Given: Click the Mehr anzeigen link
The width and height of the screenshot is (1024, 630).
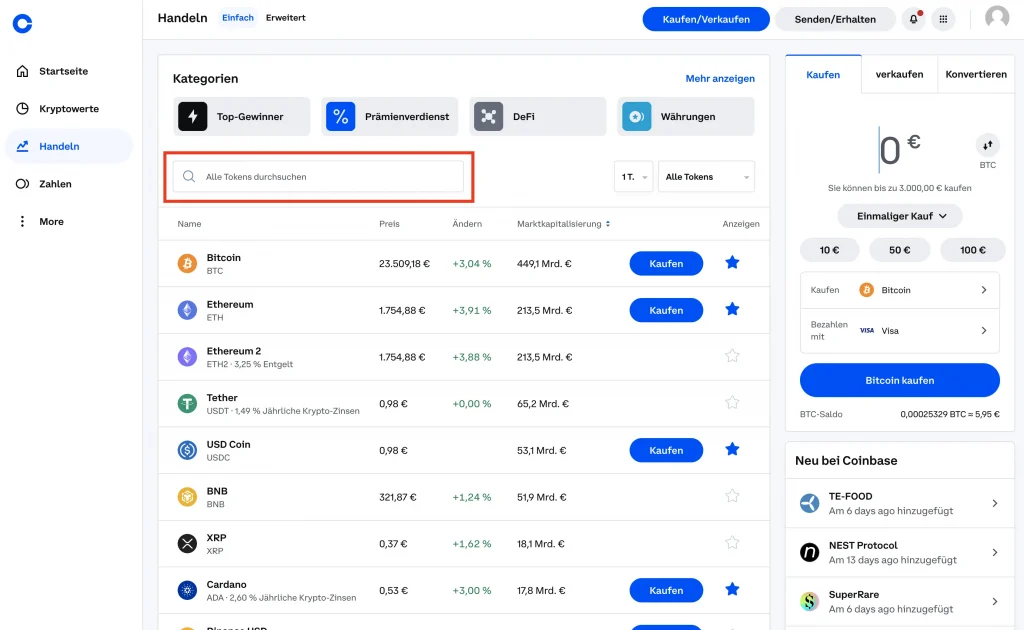Looking at the screenshot, I should [x=720, y=79].
